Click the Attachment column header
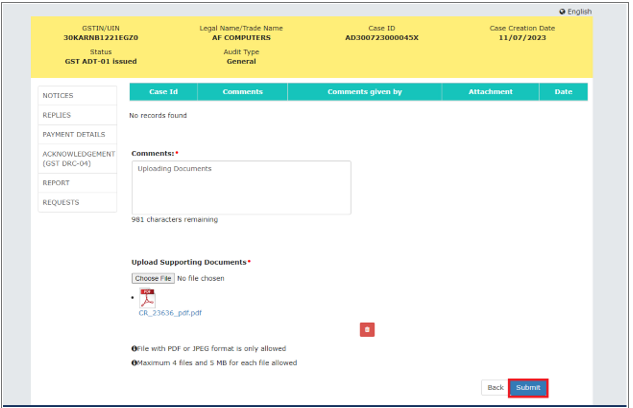633x408 pixels. pos(490,92)
